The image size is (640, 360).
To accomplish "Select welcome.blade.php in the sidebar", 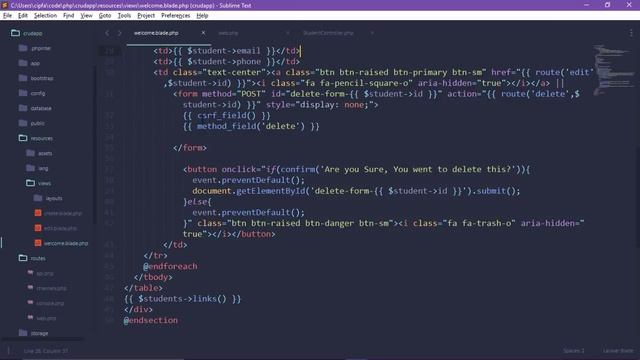I will (x=66, y=244).
